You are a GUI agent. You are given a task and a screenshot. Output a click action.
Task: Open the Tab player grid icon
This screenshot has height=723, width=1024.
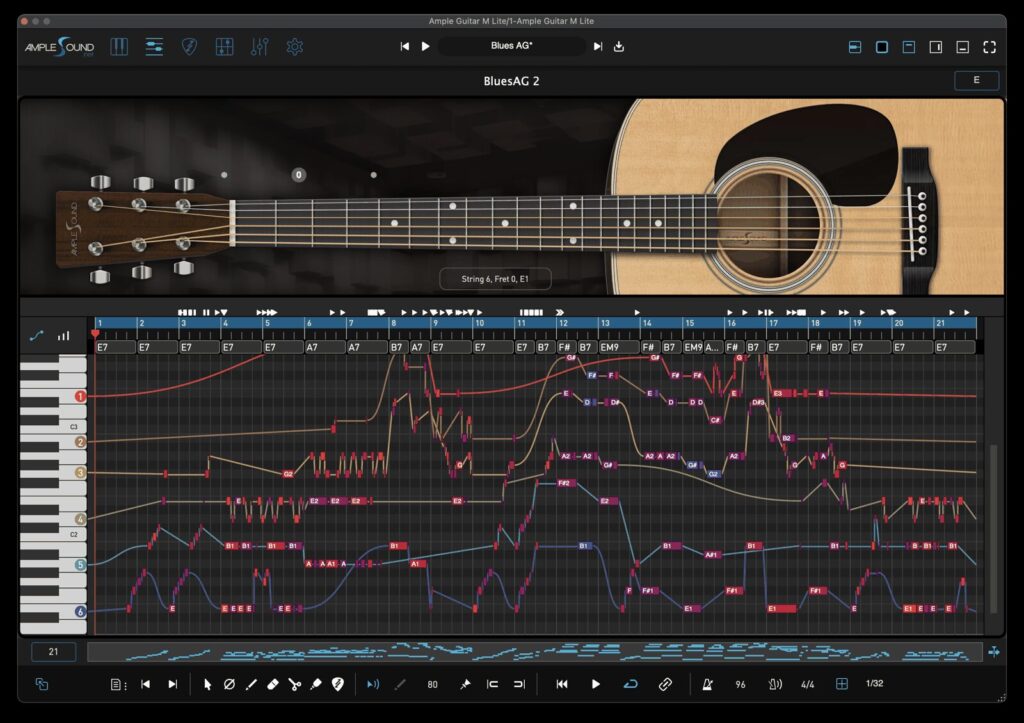[224, 47]
